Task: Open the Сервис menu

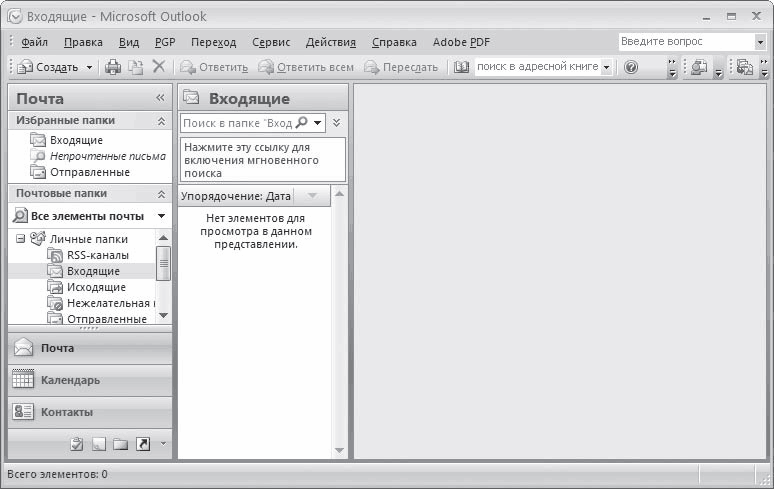Action: point(271,42)
